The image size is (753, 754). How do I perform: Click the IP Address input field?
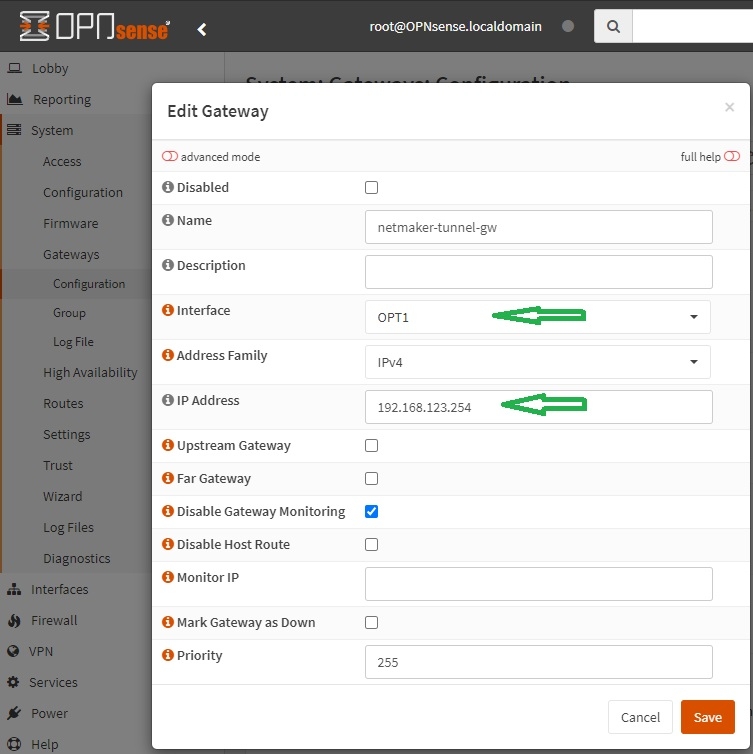[x=538, y=407]
